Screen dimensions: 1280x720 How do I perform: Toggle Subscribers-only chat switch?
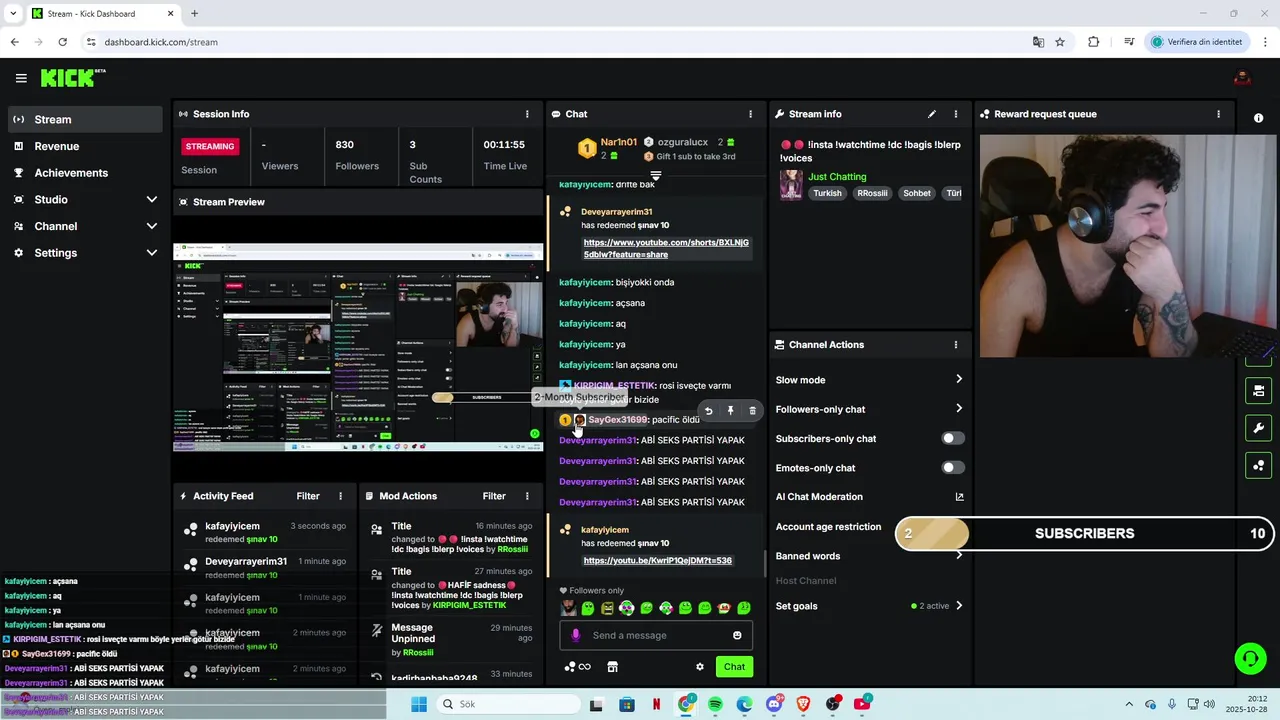(953, 438)
